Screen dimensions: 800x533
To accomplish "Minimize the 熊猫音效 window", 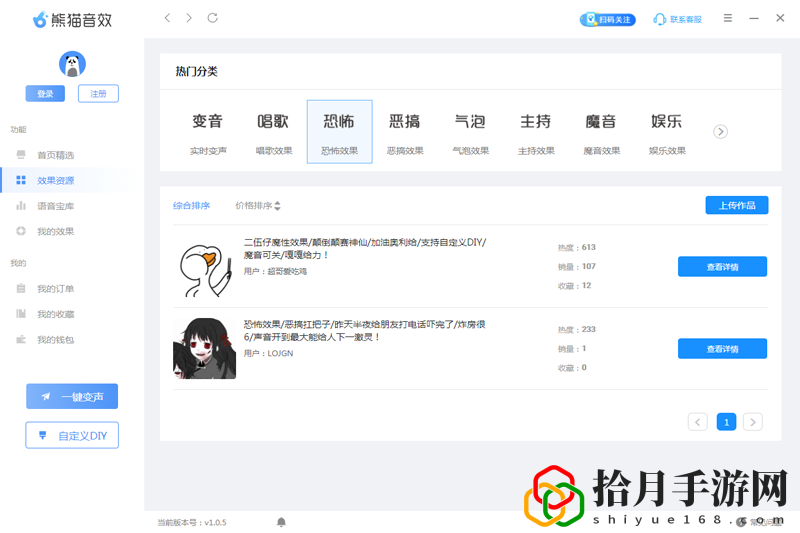I will (754, 18).
